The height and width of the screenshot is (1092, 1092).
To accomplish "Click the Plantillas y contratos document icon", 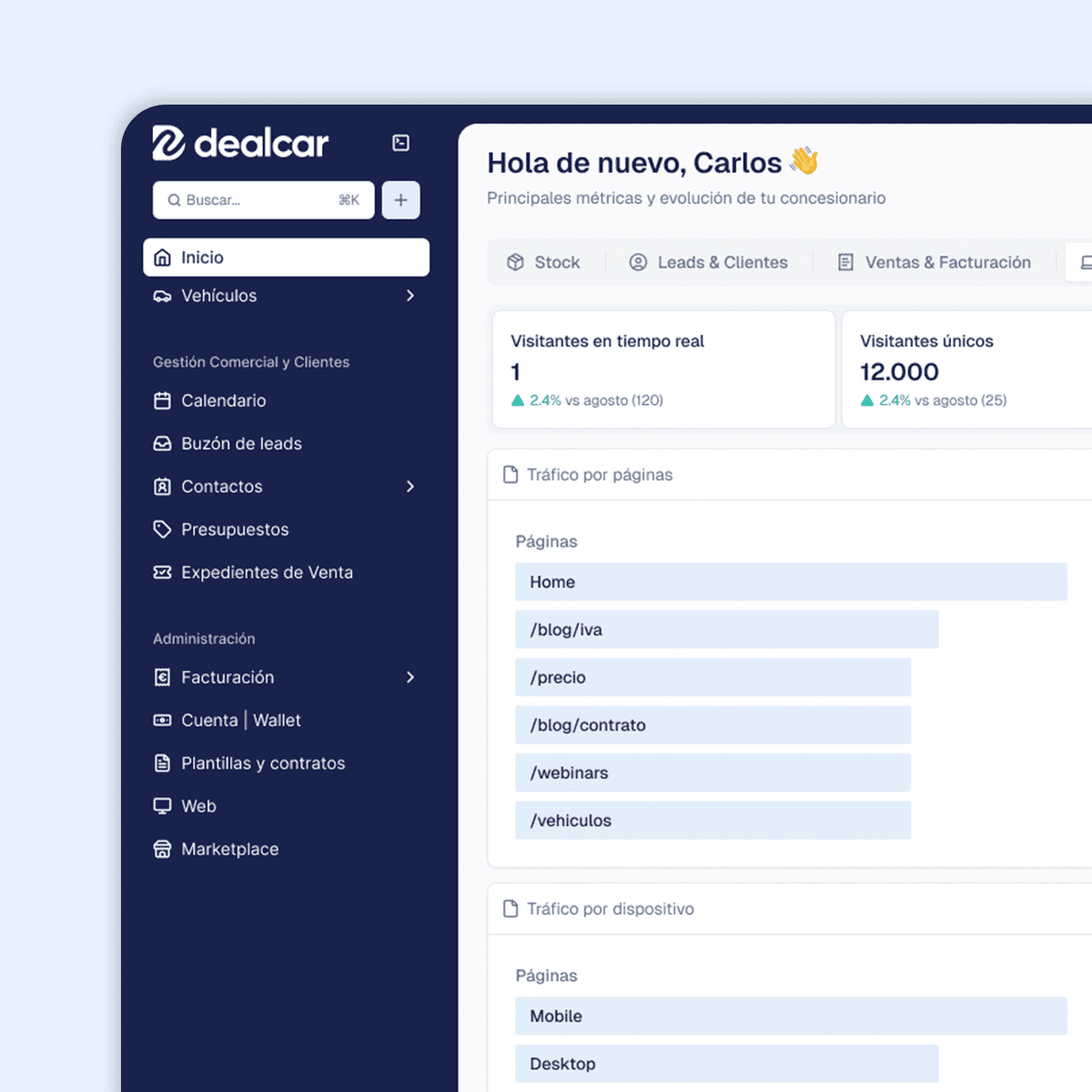I will [x=162, y=763].
